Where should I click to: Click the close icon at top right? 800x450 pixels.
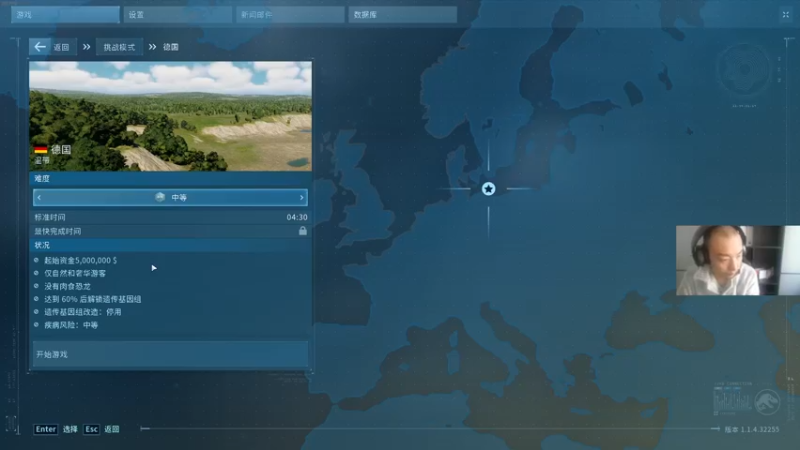click(786, 15)
